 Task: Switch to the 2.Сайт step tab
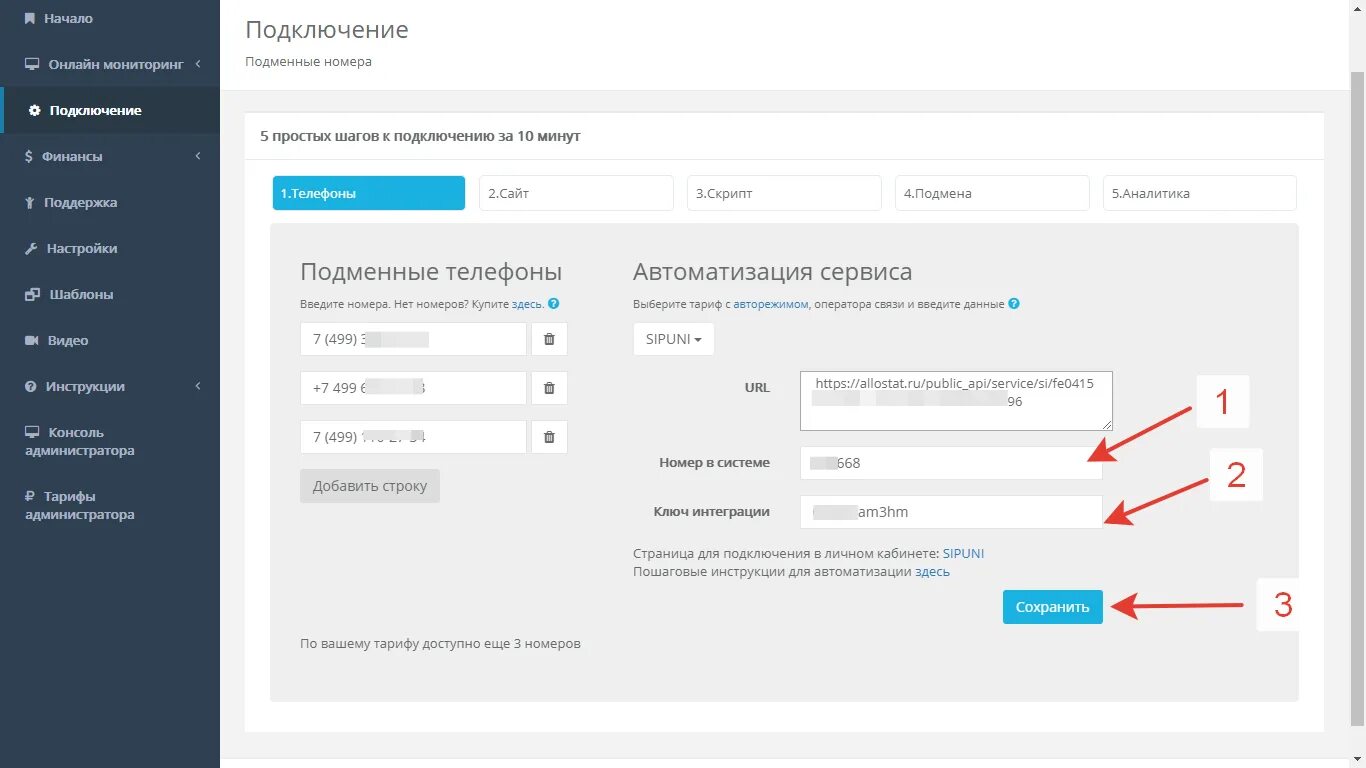click(x=576, y=193)
